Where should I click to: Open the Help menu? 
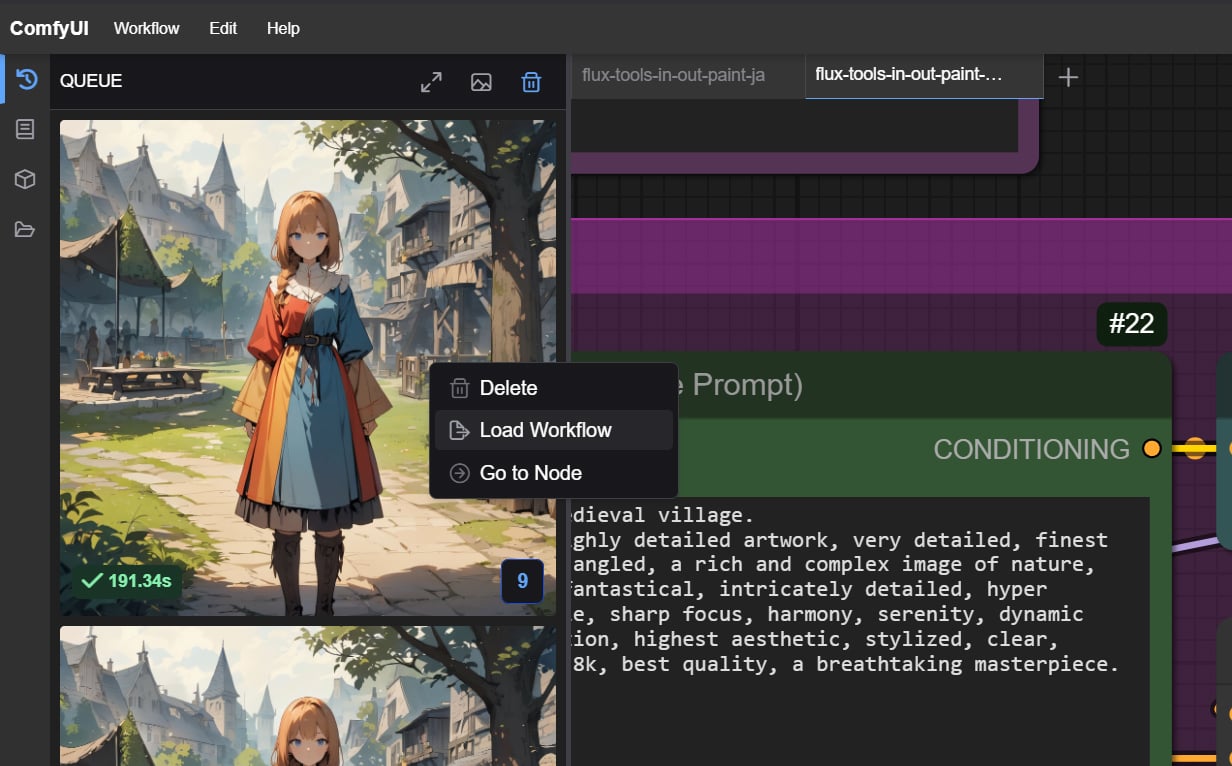[283, 28]
